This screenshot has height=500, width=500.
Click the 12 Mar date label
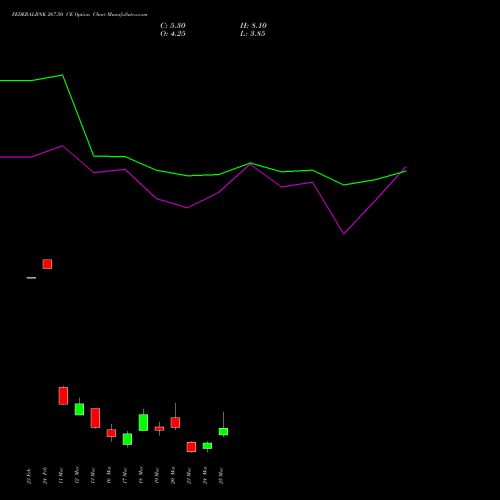77,476
